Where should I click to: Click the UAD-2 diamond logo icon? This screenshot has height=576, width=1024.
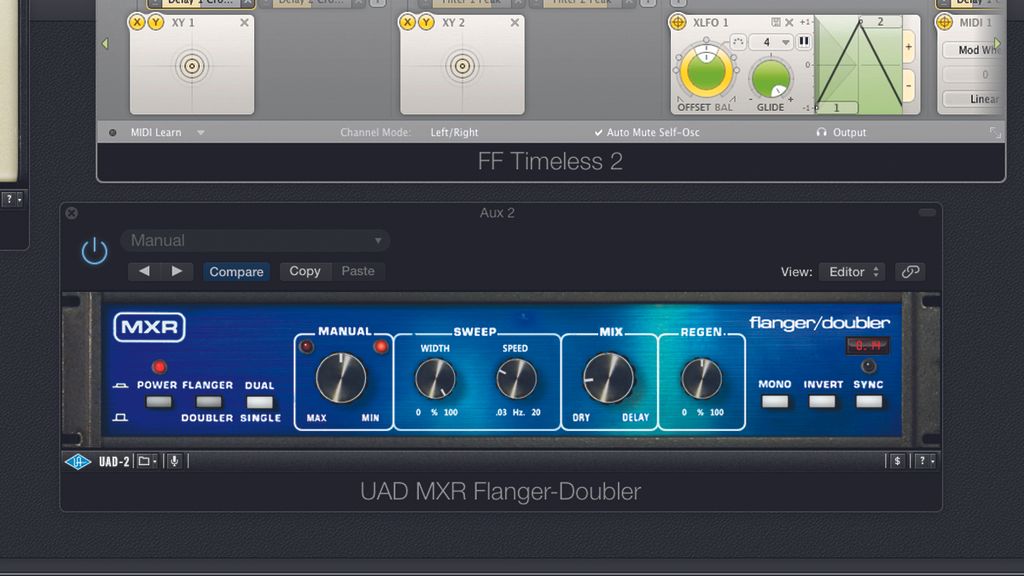[x=75, y=461]
